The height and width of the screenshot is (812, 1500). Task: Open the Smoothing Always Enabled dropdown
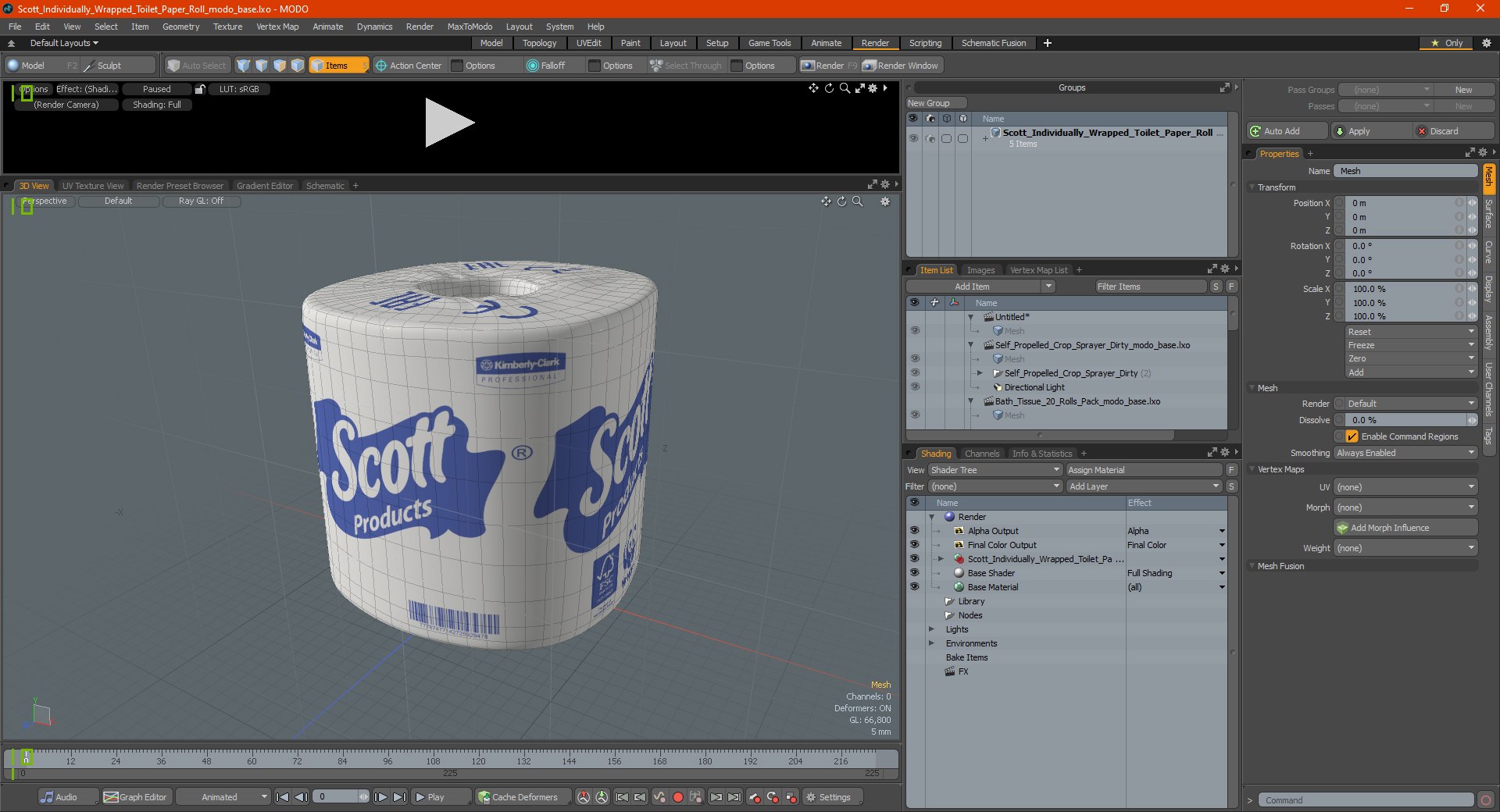pyautogui.click(x=1405, y=453)
